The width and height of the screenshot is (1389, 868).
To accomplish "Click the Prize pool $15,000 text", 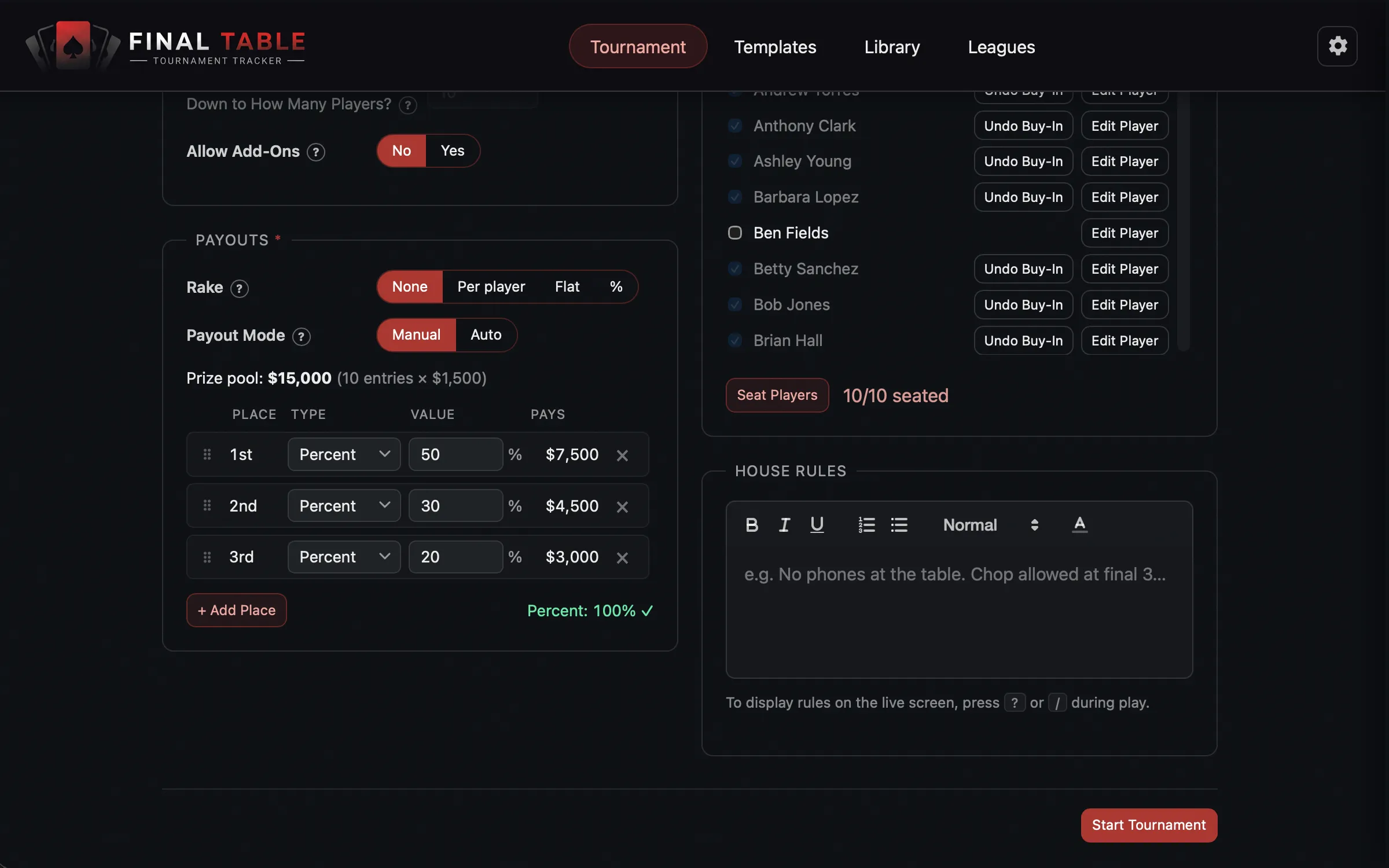I will click(x=259, y=378).
